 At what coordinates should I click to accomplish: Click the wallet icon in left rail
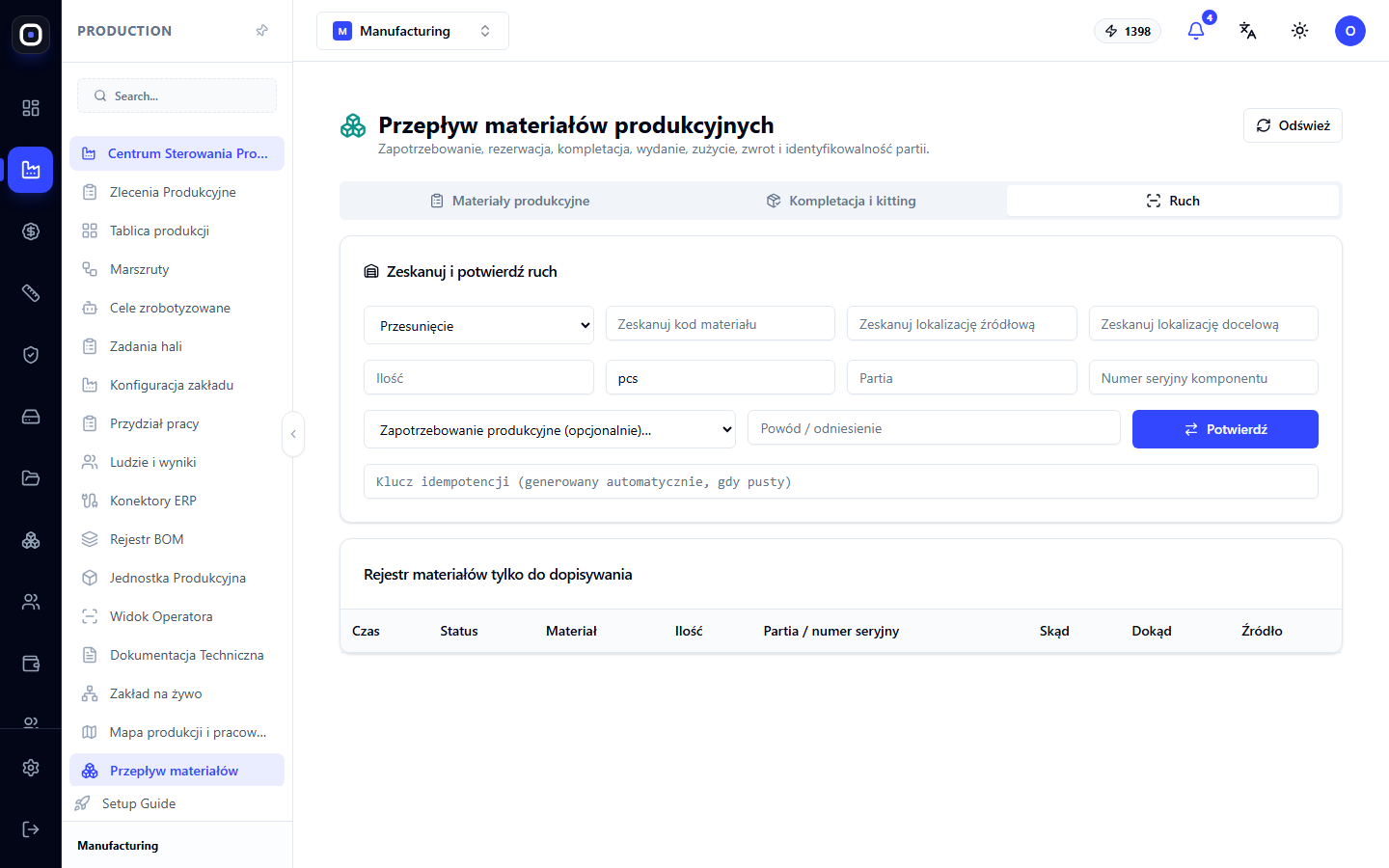coord(31,664)
